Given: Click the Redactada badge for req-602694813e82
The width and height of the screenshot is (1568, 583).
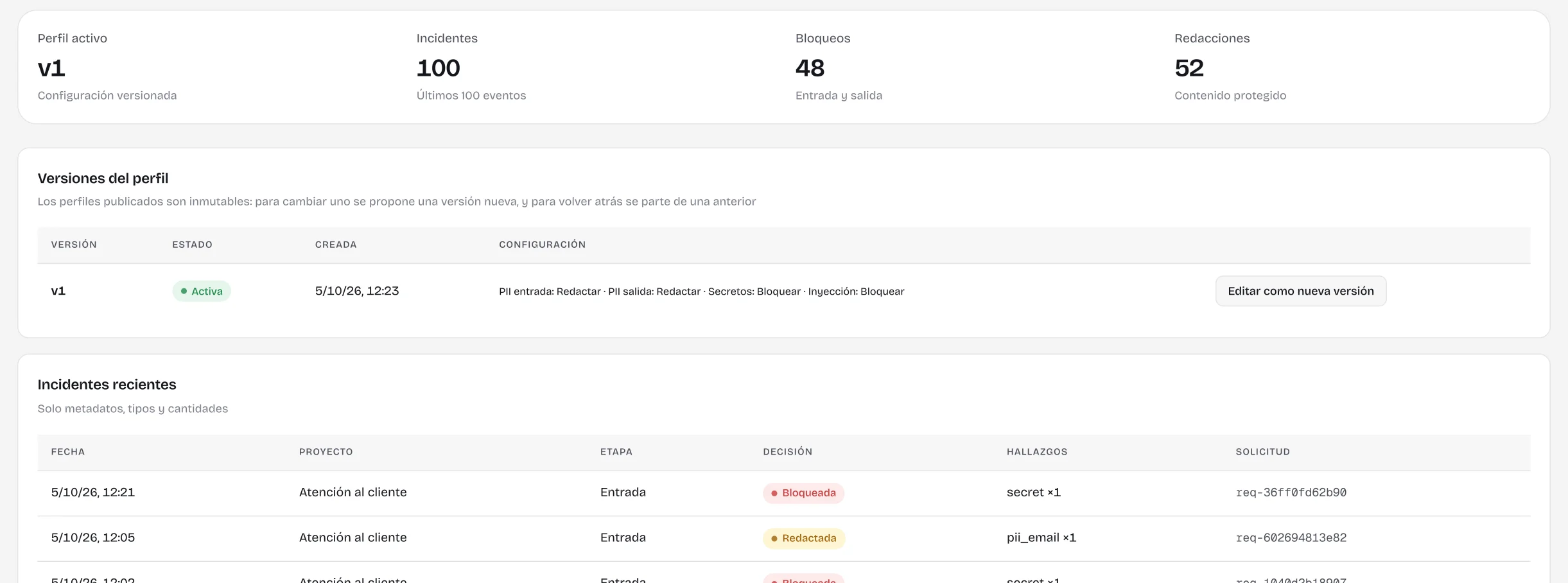Looking at the screenshot, I should point(804,538).
